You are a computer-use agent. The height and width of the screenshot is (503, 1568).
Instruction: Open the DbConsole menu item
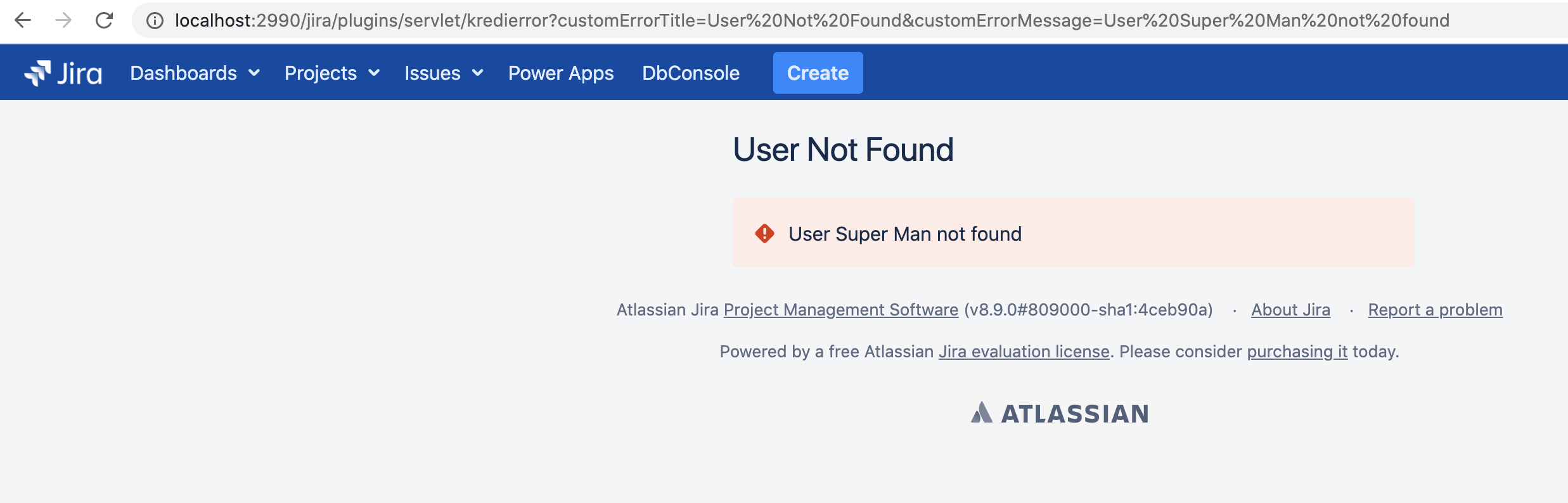click(x=691, y=73)
